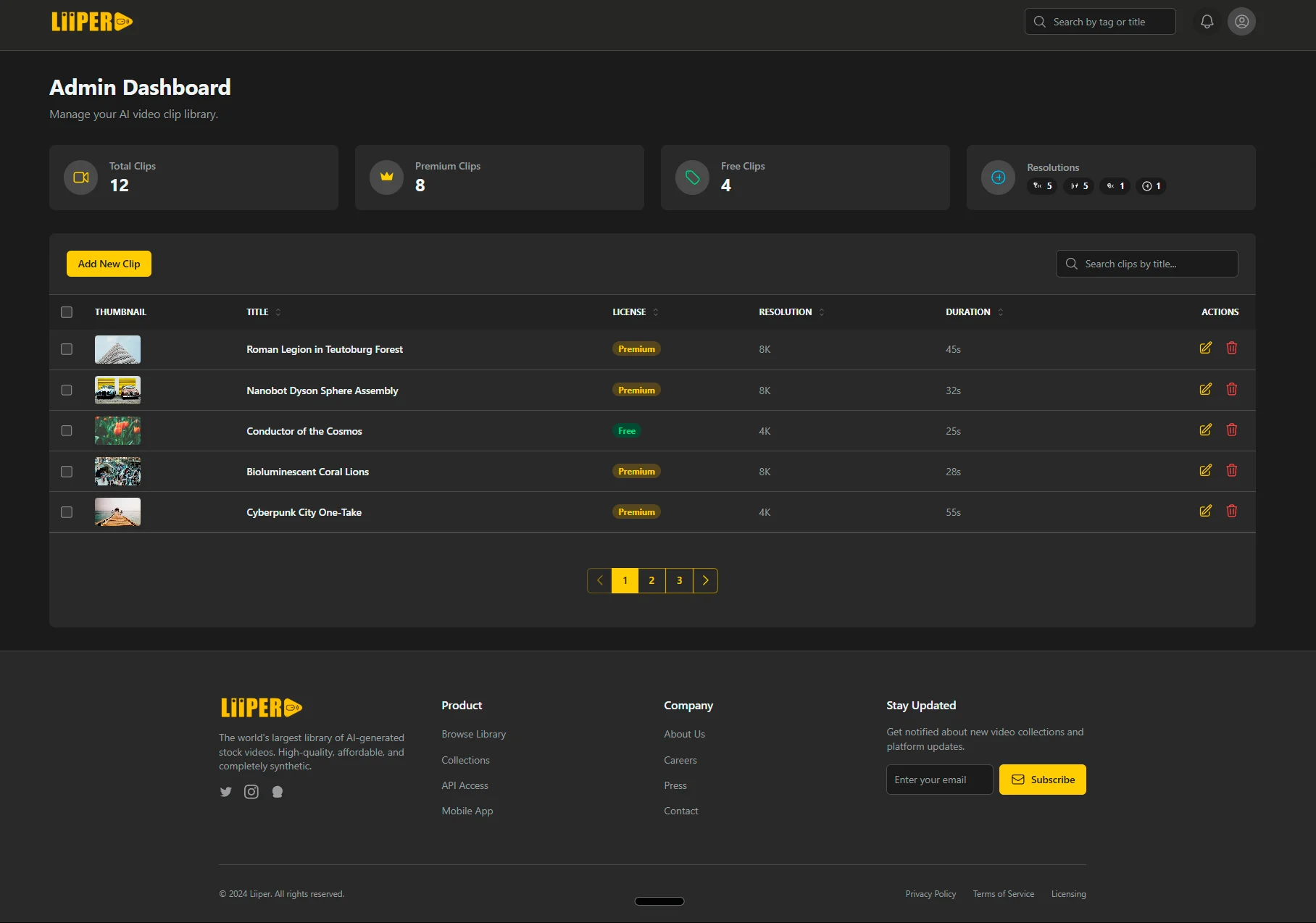Edit the Conductor of the Cosmos clip
Screen dimensions: 1316x923
coord(1205,430)
